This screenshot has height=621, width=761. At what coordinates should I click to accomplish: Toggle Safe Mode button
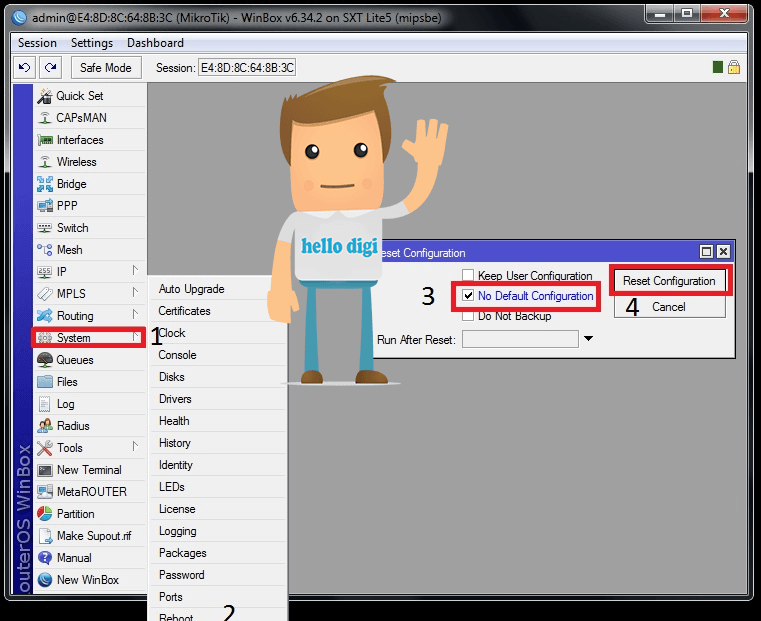[106, 67]
